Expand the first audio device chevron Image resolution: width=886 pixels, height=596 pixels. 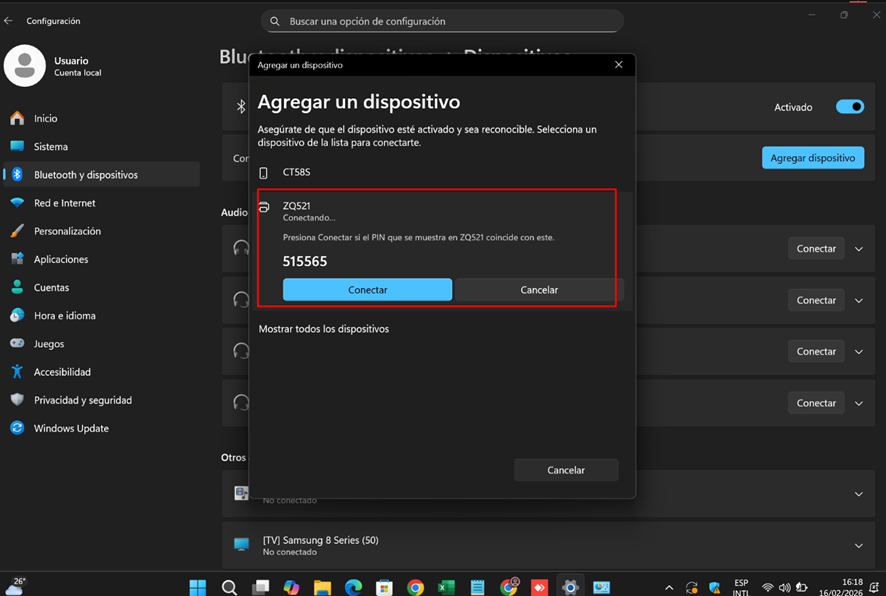click(859, 249)
